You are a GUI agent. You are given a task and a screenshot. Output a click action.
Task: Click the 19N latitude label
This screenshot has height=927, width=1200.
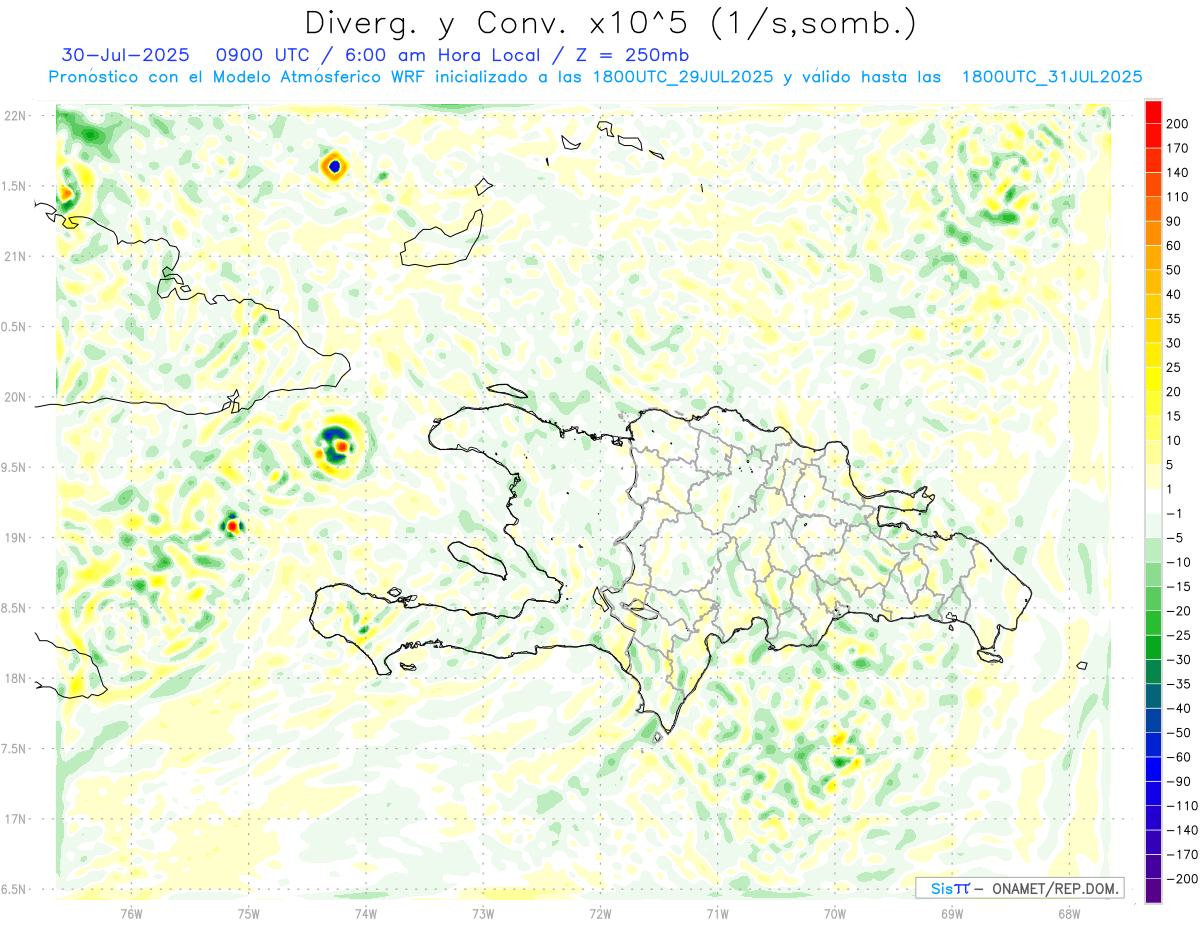(16, 537)
